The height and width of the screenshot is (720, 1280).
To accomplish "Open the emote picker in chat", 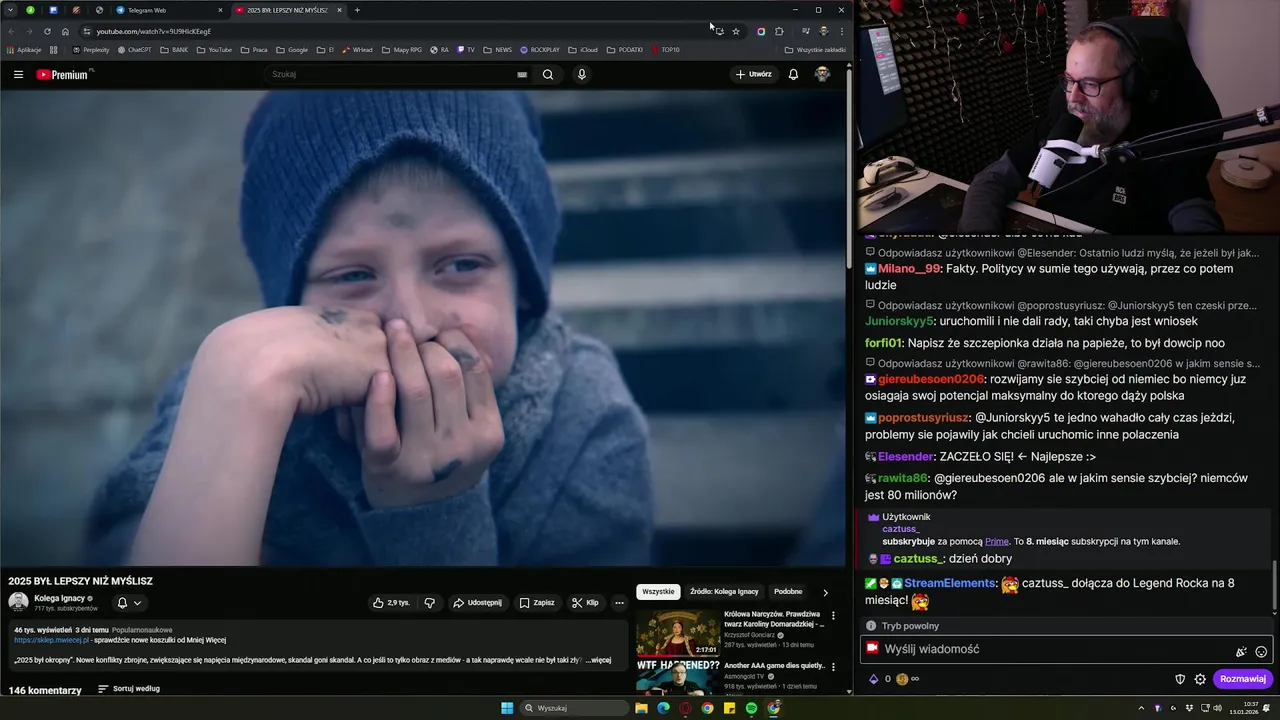I will click(1261, 651).
